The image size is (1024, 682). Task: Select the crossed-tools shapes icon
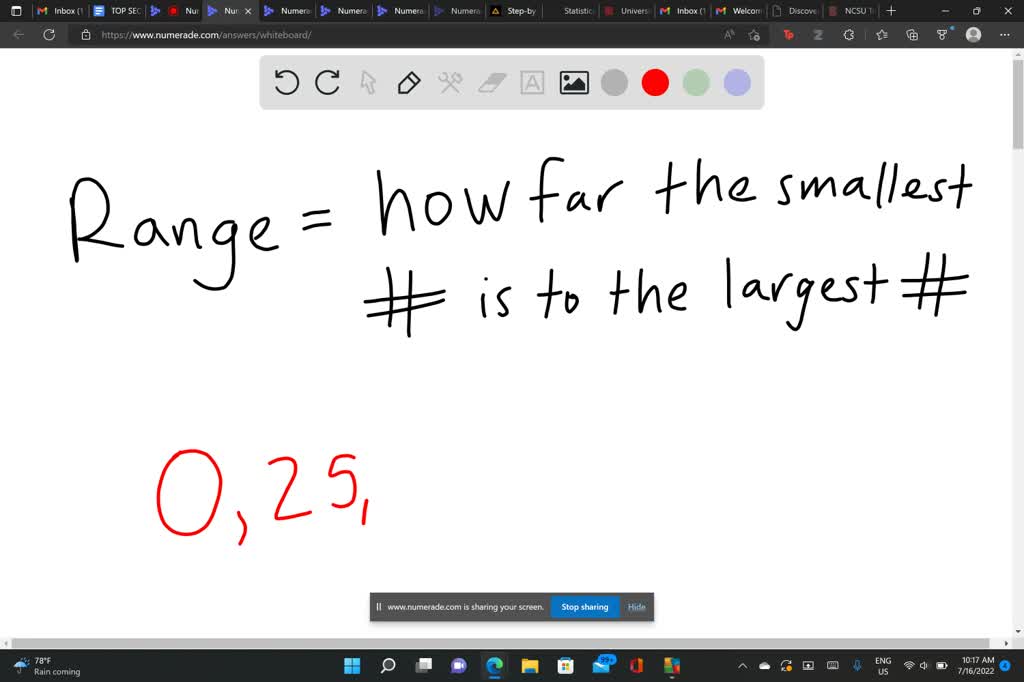click(x=450, y=83)
